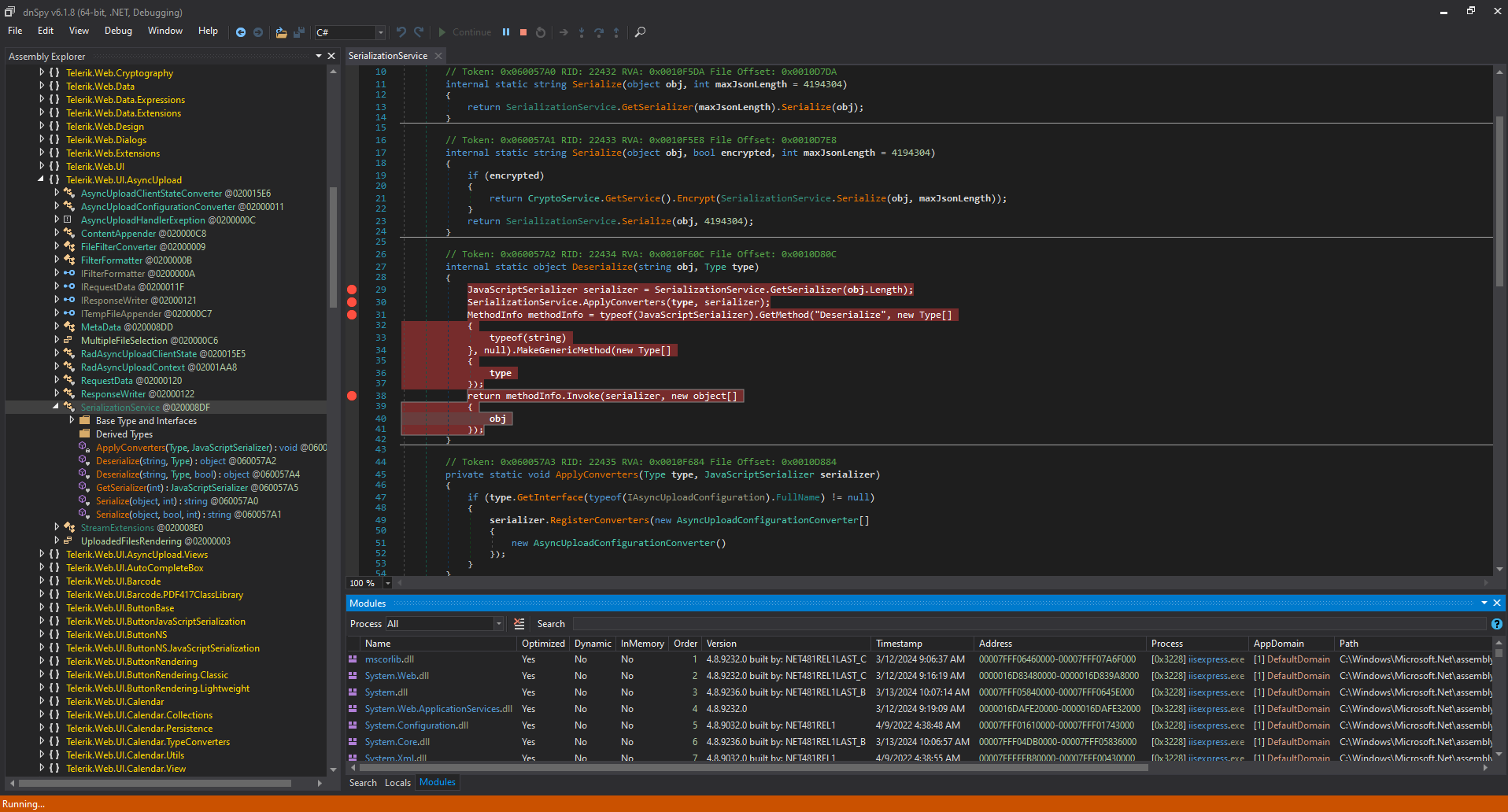The width and height of the screenshot is (1508, 812).
Task: Open the Debug menu
Action: pyautogui.click(x=118, y=31)
